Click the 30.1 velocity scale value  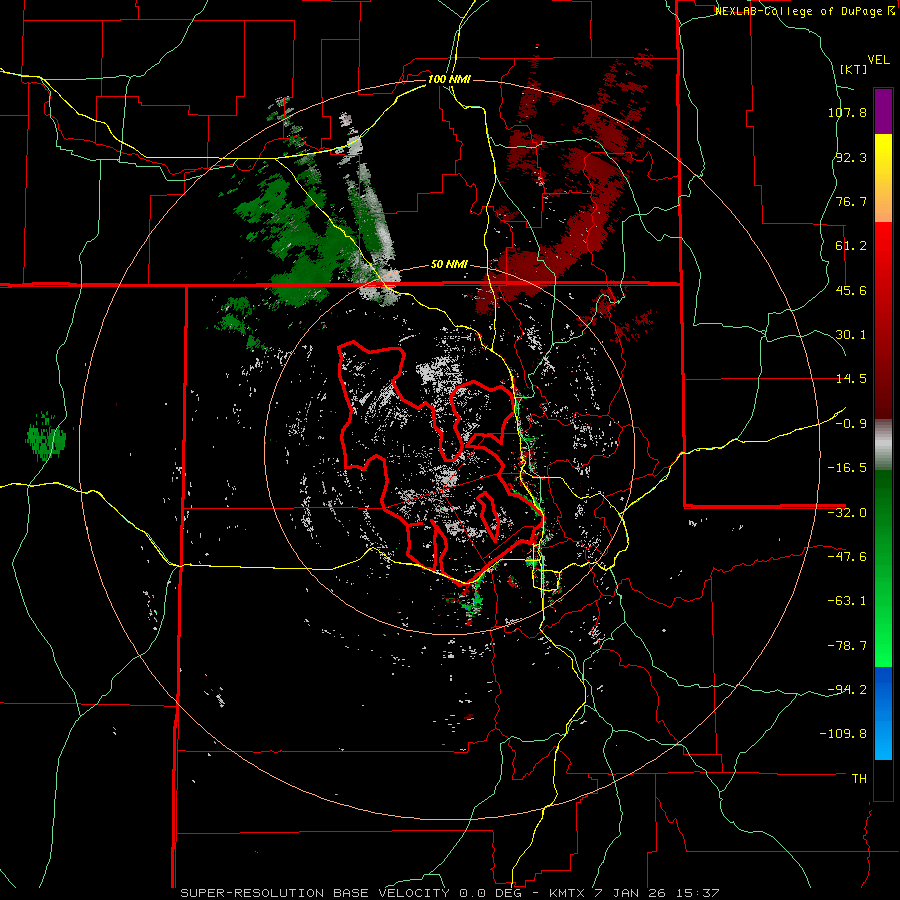pos(851,335)
